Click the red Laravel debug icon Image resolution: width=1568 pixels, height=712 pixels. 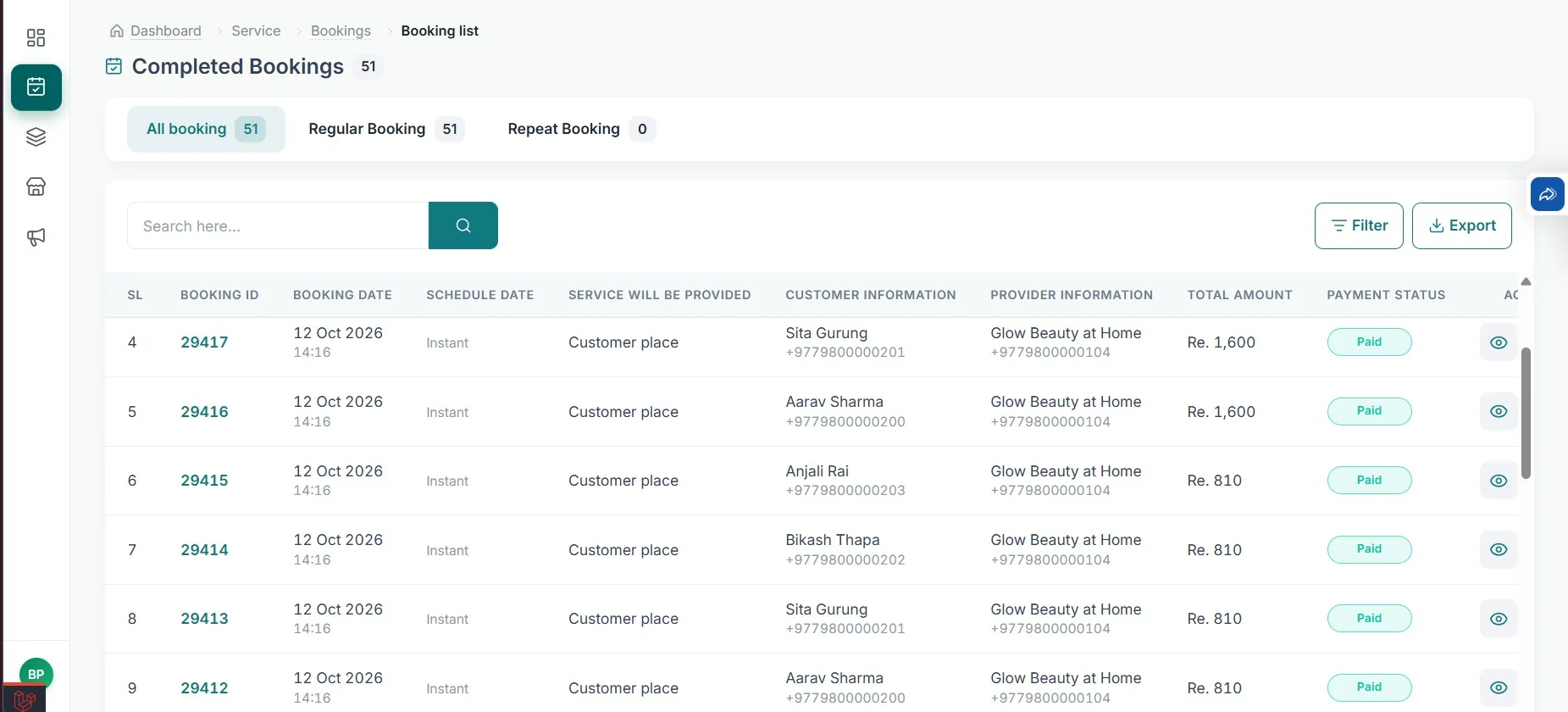24,699
